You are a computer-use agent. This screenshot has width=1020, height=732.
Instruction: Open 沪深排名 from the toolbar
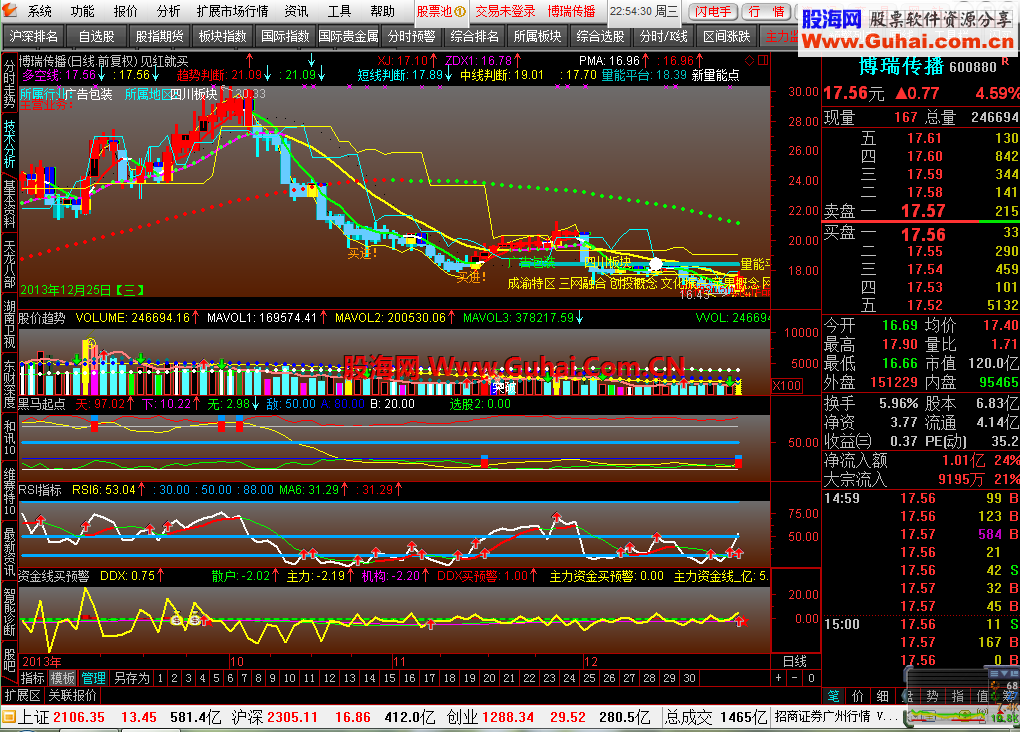pos(33,36)
